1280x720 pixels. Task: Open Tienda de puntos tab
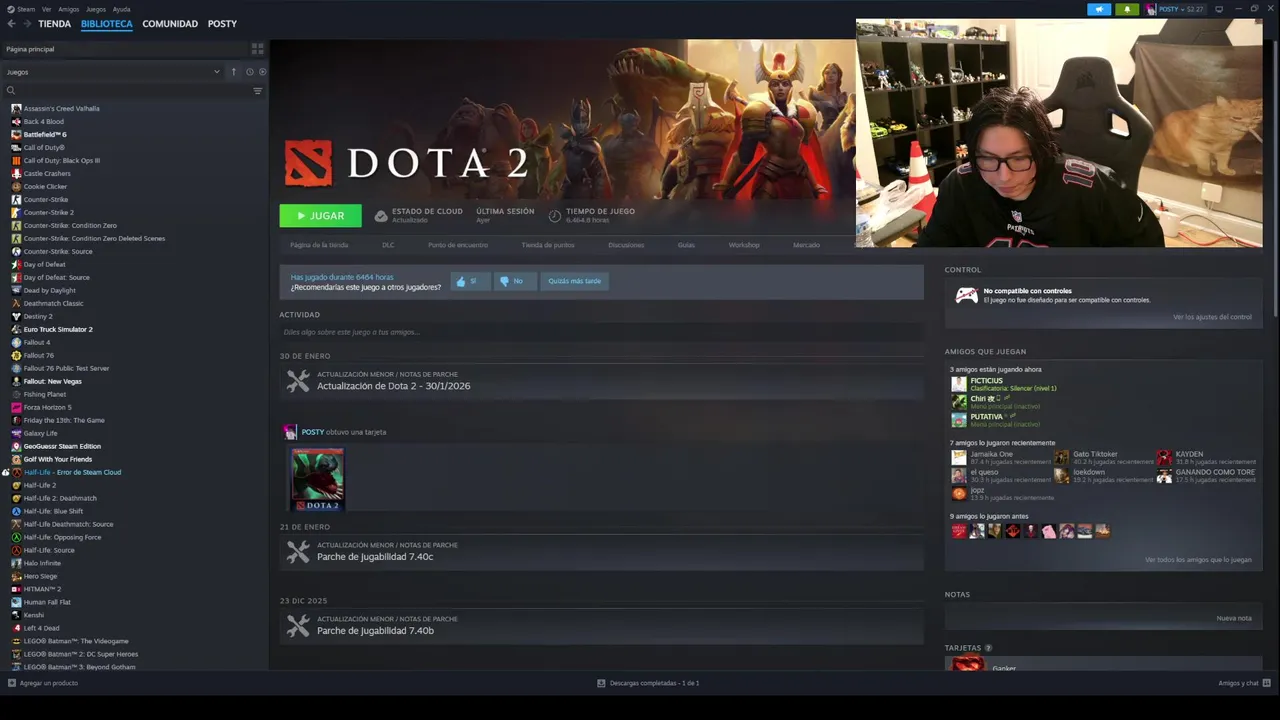(x=548, y=245)
